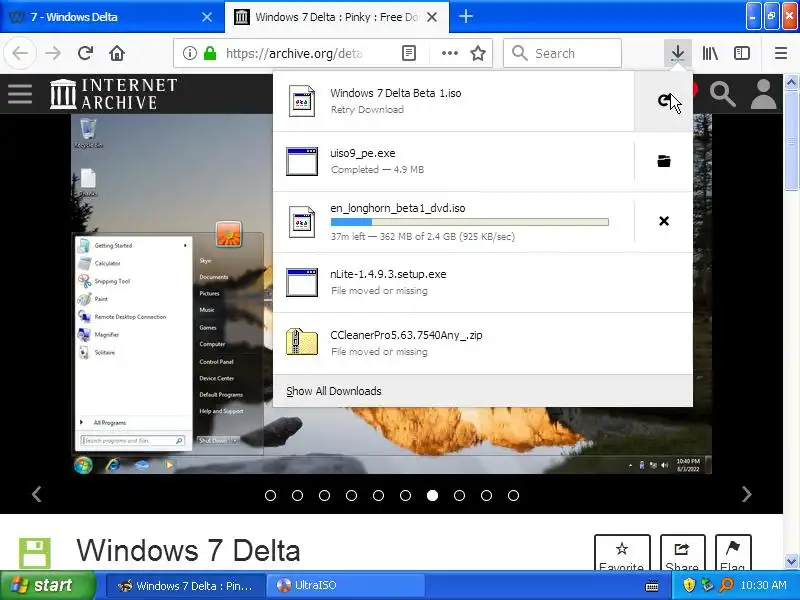Open the Internet Archive user account icon
800x600 pixels.
point(763,93)
